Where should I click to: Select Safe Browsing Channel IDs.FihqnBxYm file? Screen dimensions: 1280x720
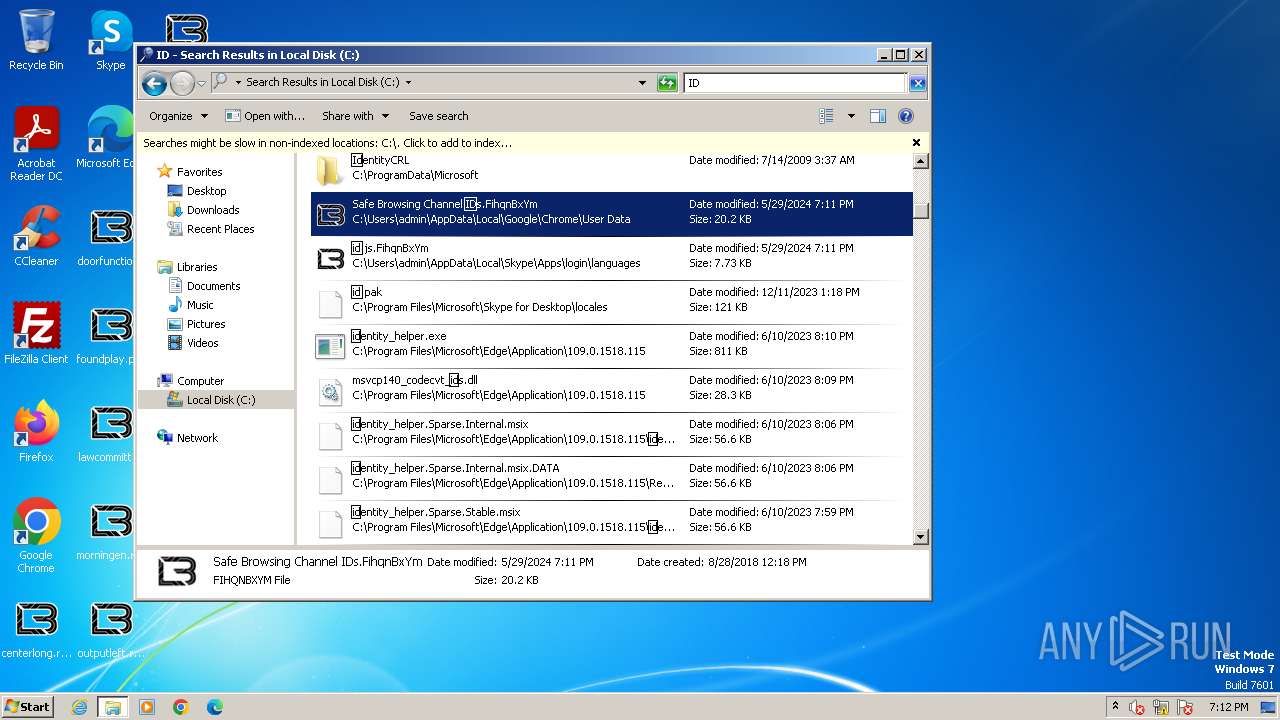click(x=611, y=214)
